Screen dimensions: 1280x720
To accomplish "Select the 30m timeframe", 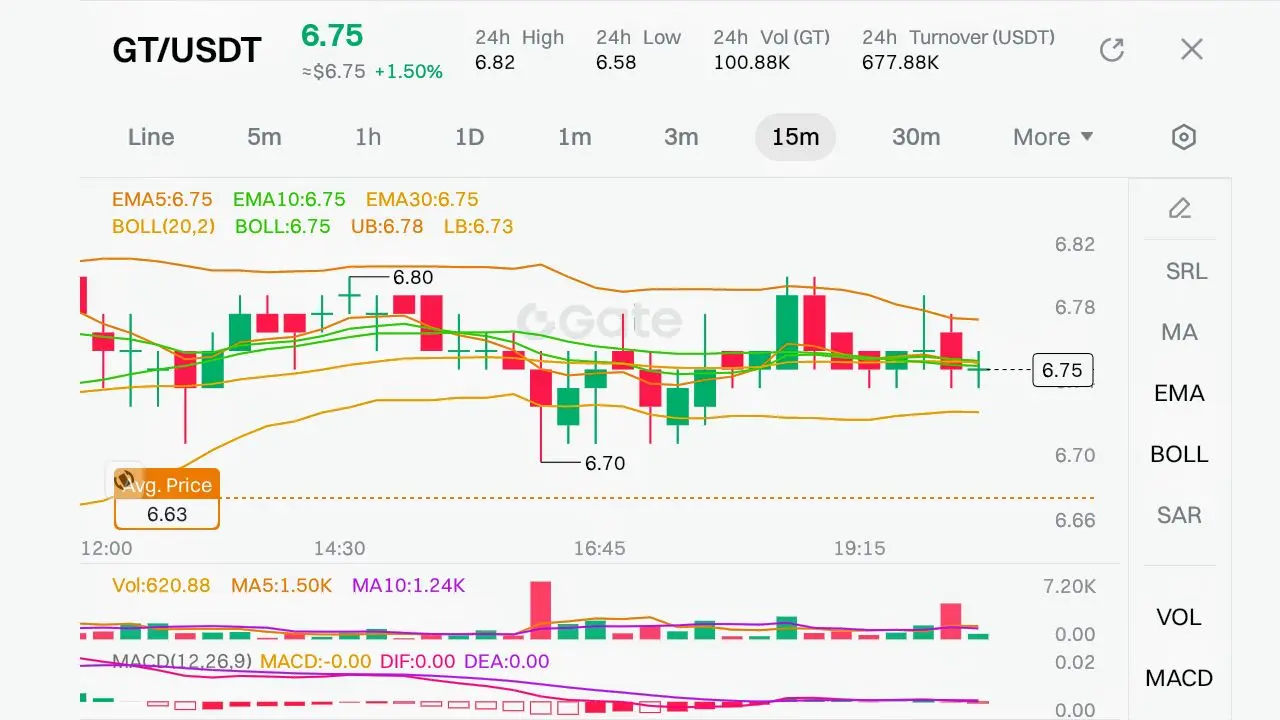I will [x=916, y=137].
